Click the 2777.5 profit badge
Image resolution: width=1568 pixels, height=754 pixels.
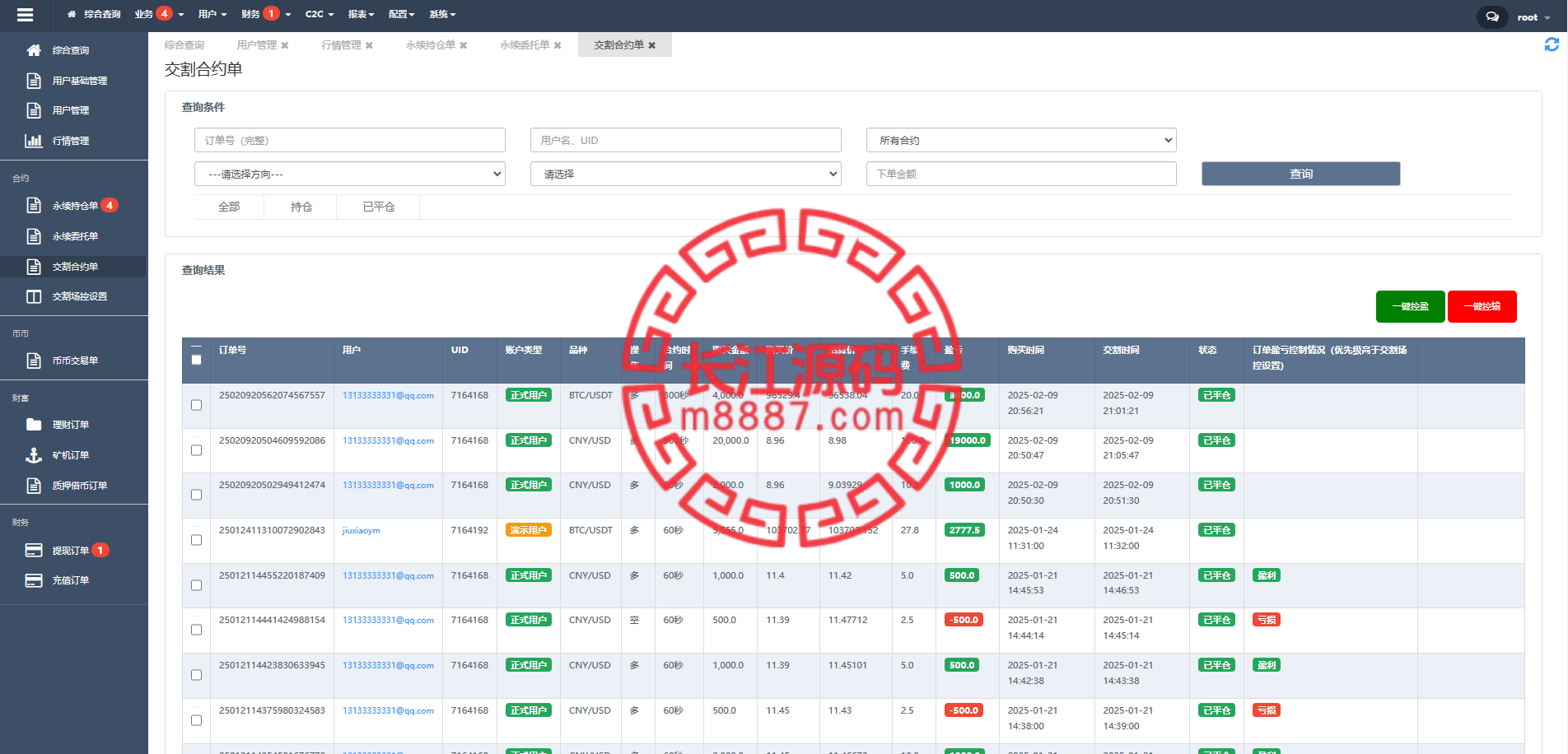(x=964, y=530)
